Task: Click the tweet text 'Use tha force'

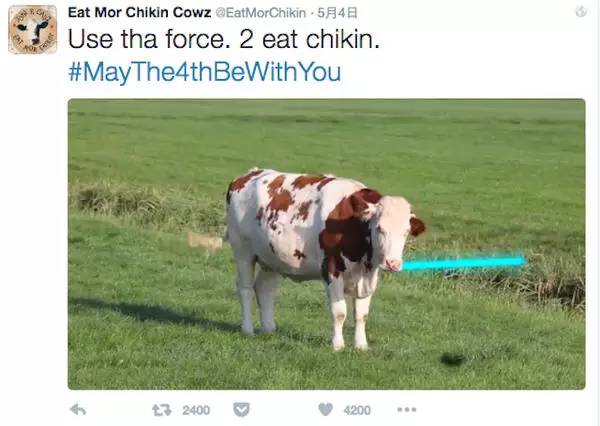Action: pyautogui.click(x=151, y=39)
